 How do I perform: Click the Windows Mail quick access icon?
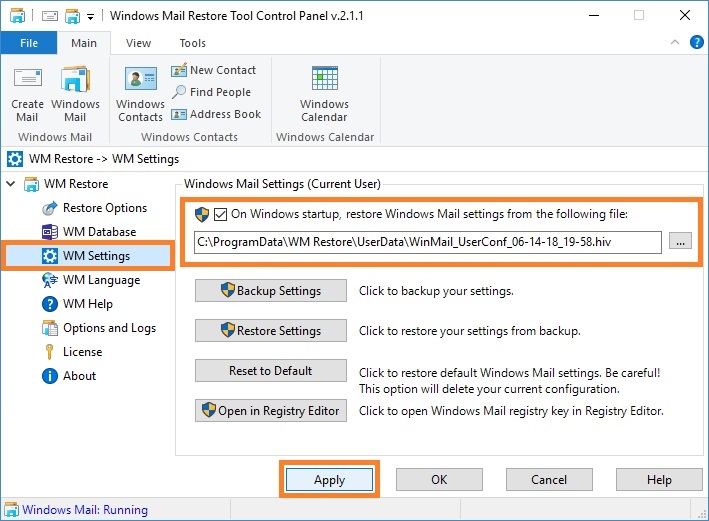coord(72,16)
